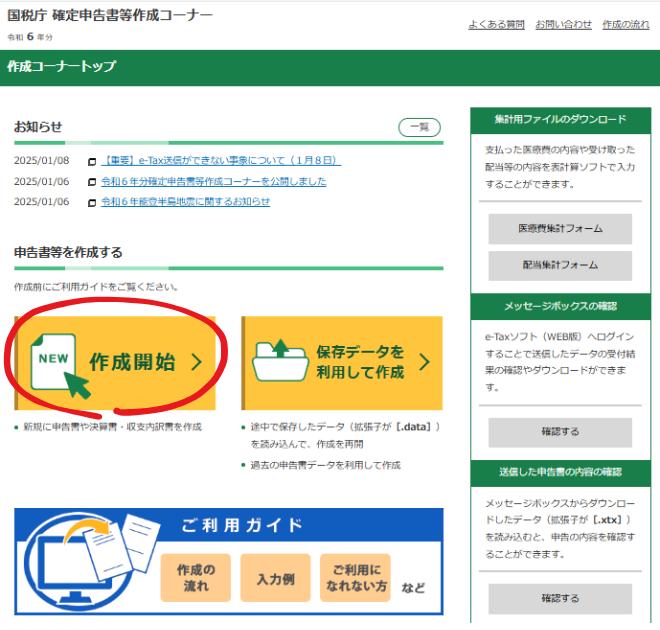Image resolution: width=660 pixels, height=630 pixels.
Task: Click the NEW document icon in 作成開始
Action: point(53,362)
